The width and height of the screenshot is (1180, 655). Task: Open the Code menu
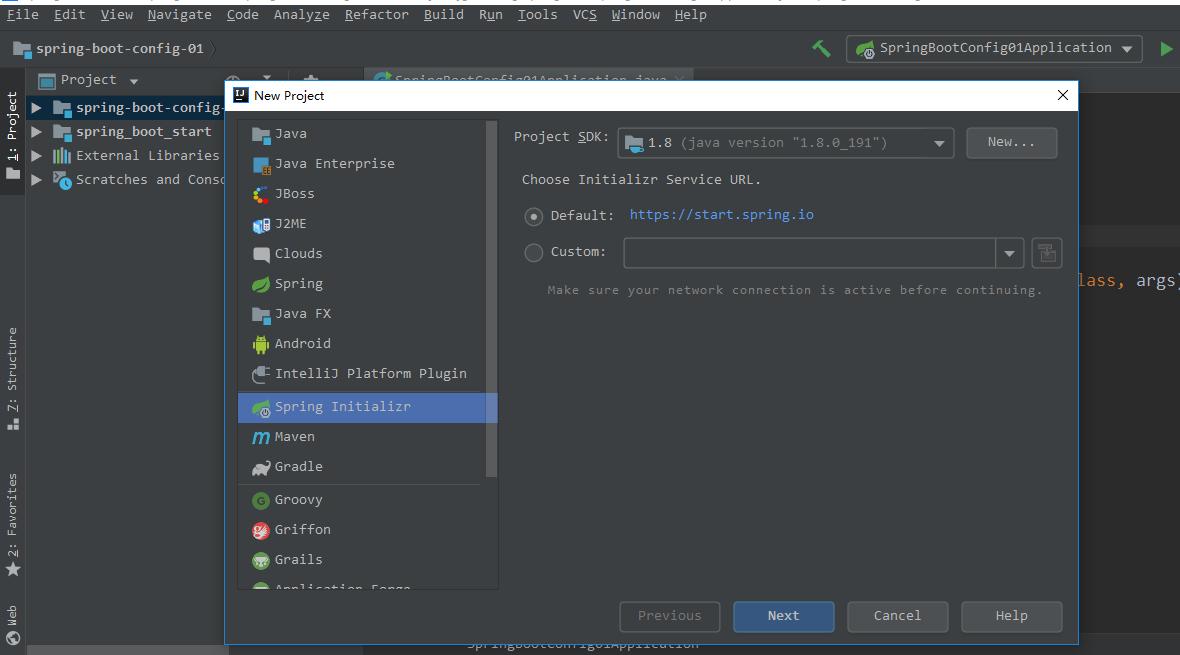[242, 15]
